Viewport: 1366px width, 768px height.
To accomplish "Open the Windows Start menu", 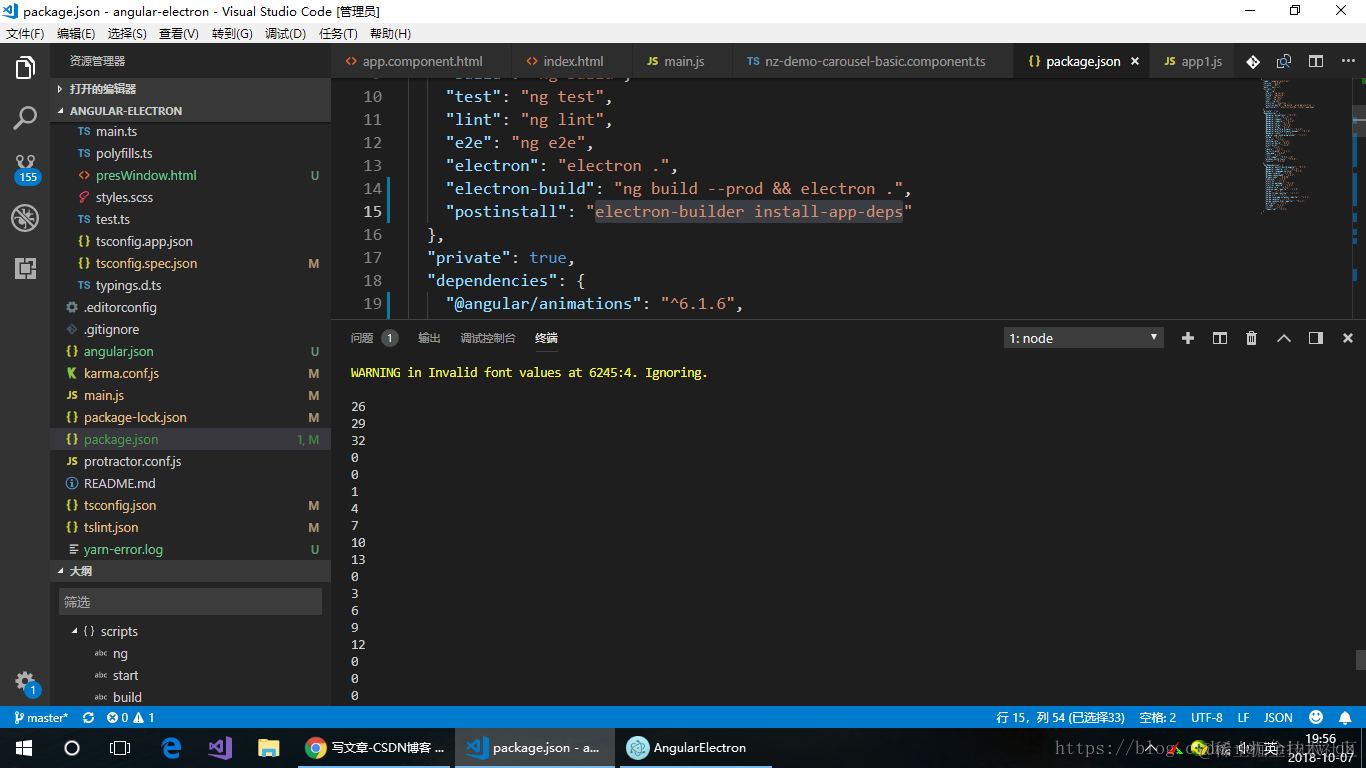I will (x=24, y=748).
